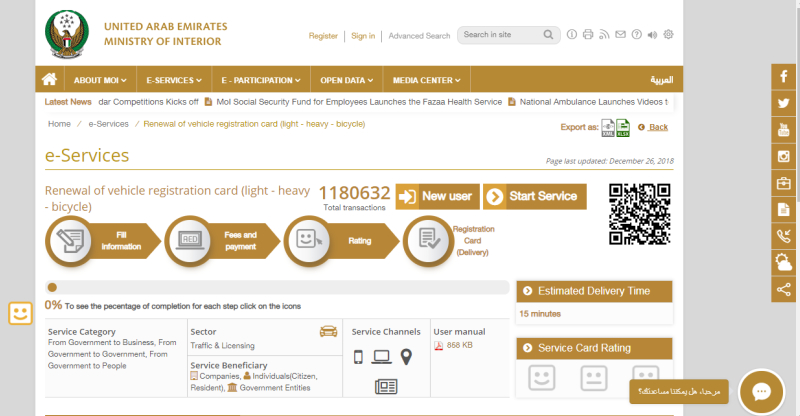Click the print page icon
The width and height of the screenshot is (800, 416).
click(x=587, y=35)
